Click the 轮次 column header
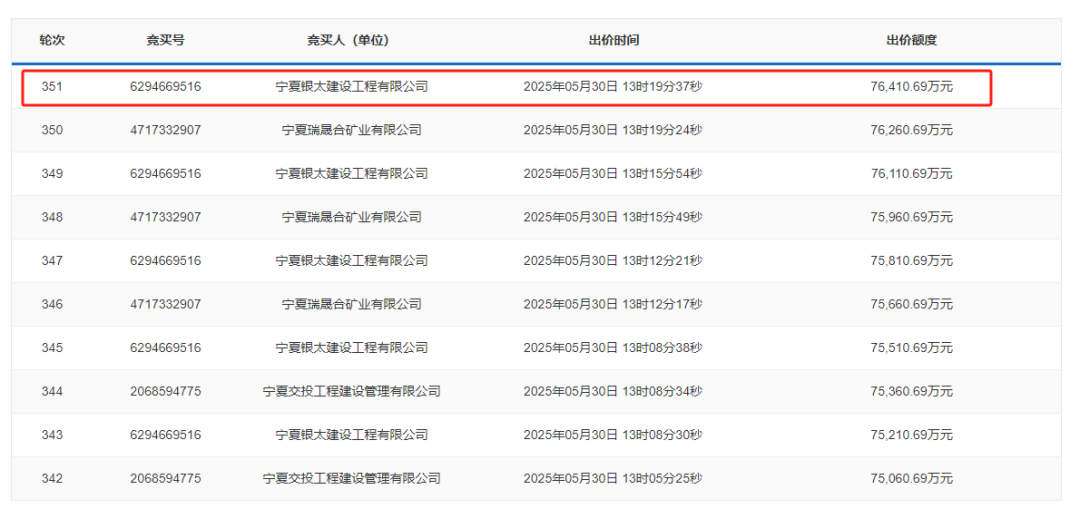This screenshot has height=509, width=1080. point(52,41)
